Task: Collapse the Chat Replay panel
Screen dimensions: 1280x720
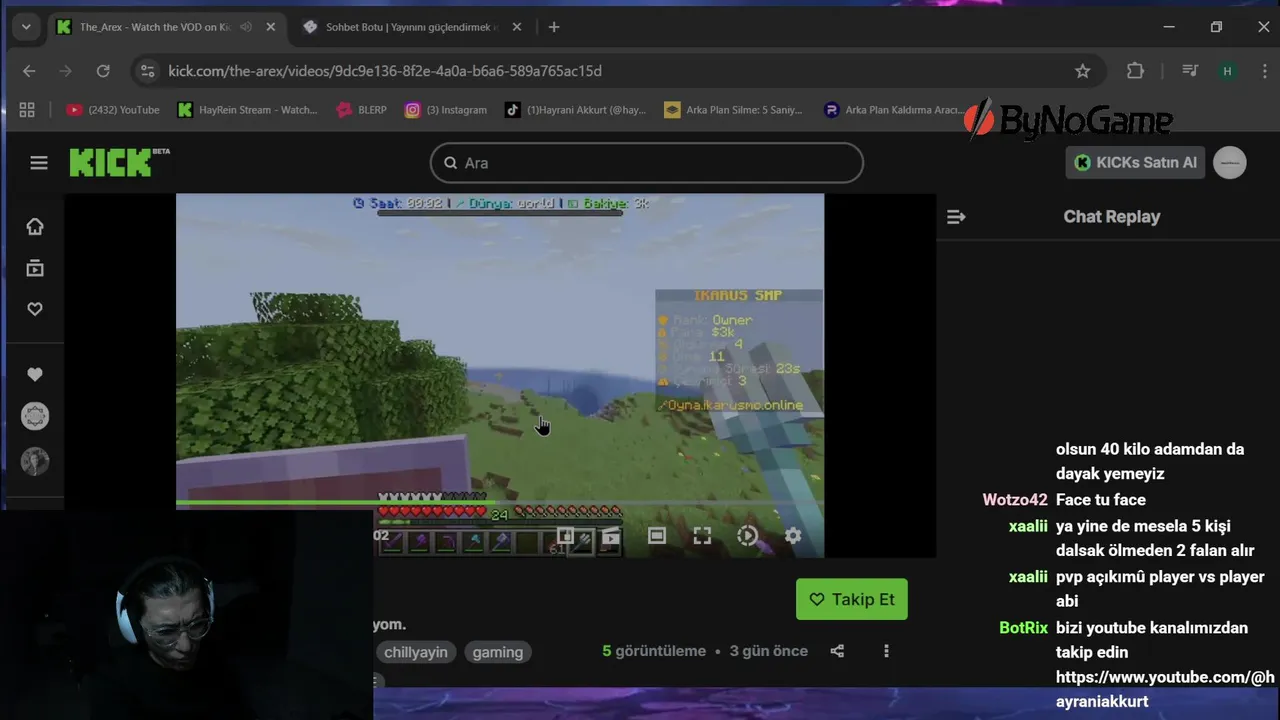Action: click(956, 216)
